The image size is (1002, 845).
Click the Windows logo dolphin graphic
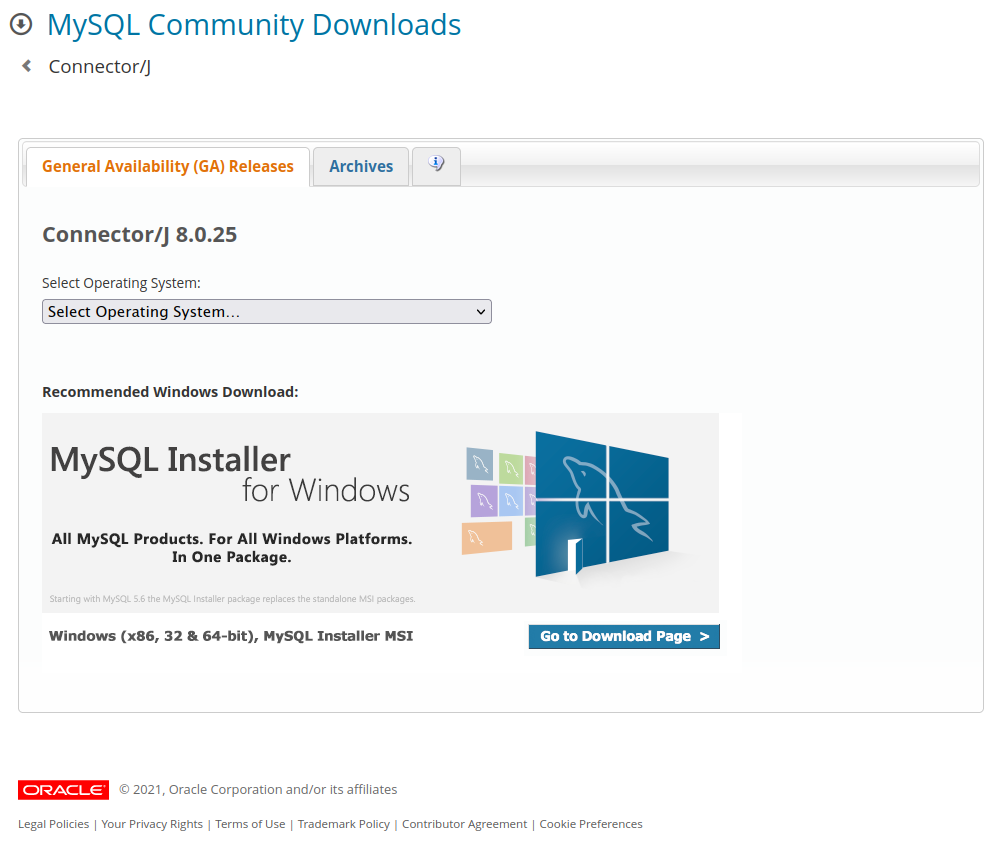[x=600, y=503]
